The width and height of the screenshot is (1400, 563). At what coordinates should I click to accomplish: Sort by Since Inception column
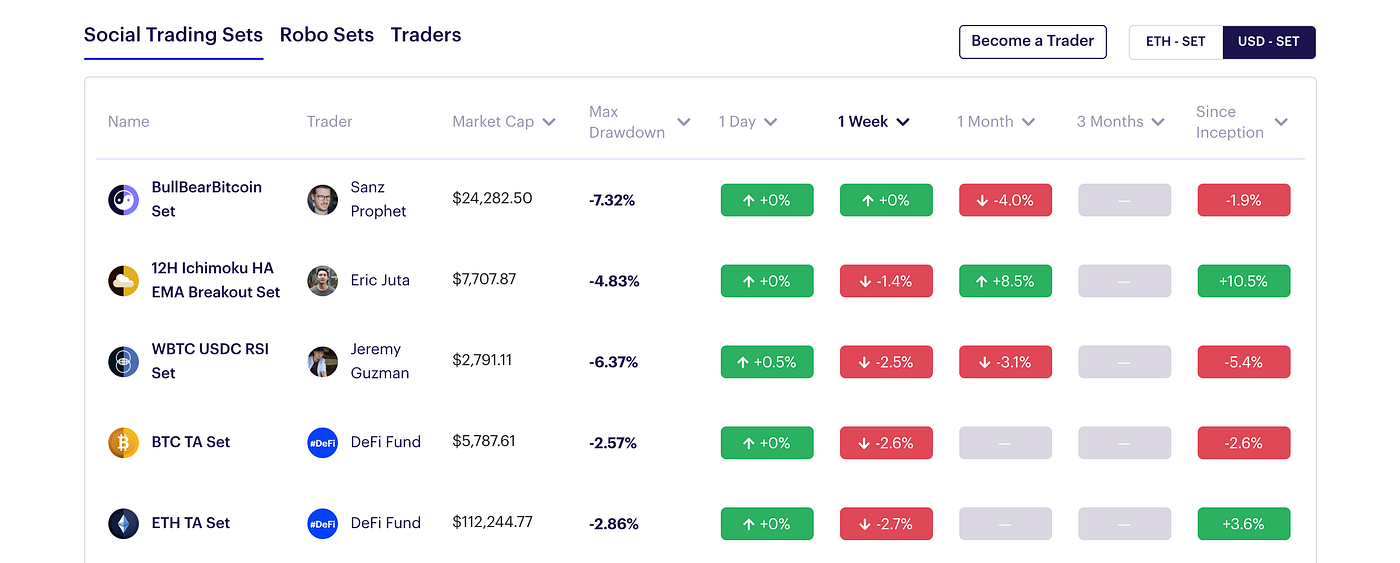pyautogui.click(x=1241, y=122)
